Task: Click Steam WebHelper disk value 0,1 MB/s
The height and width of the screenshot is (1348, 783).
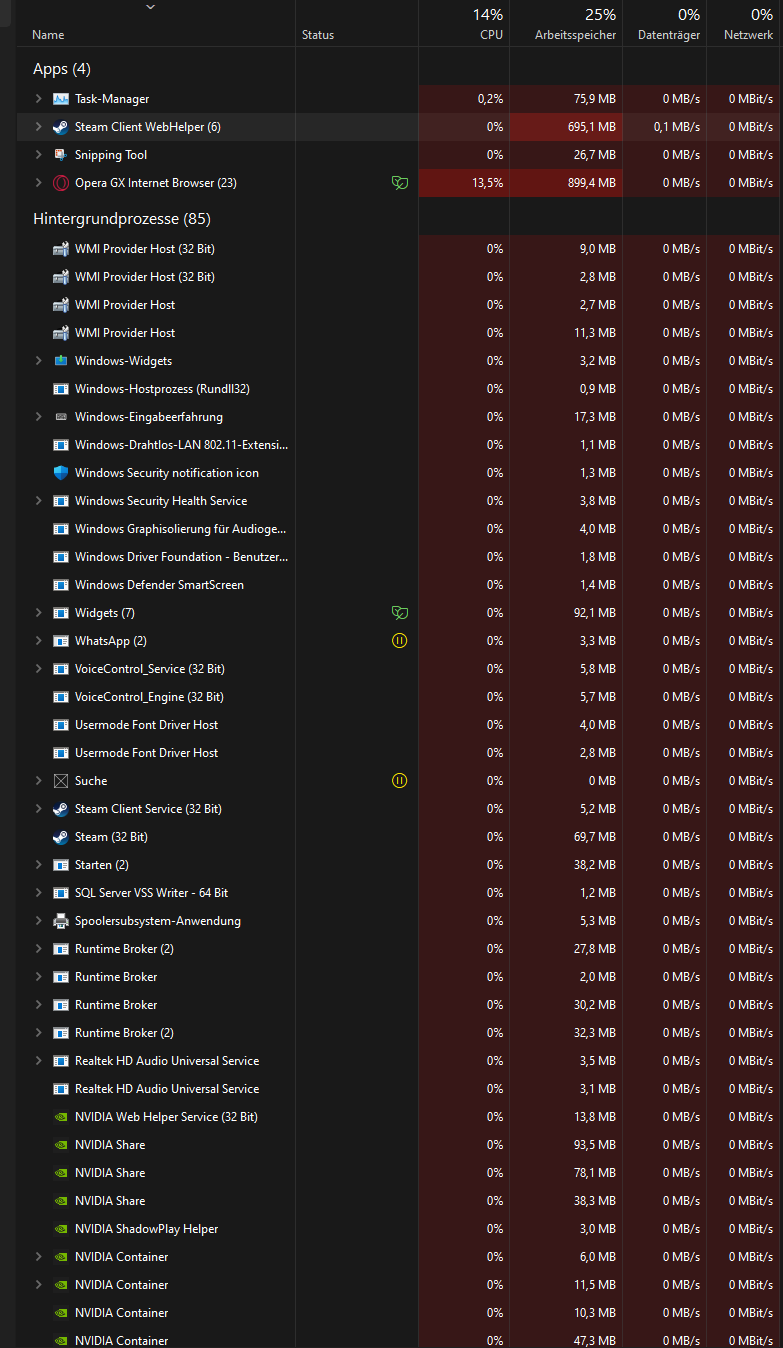Action: click(x=677, y=127)
